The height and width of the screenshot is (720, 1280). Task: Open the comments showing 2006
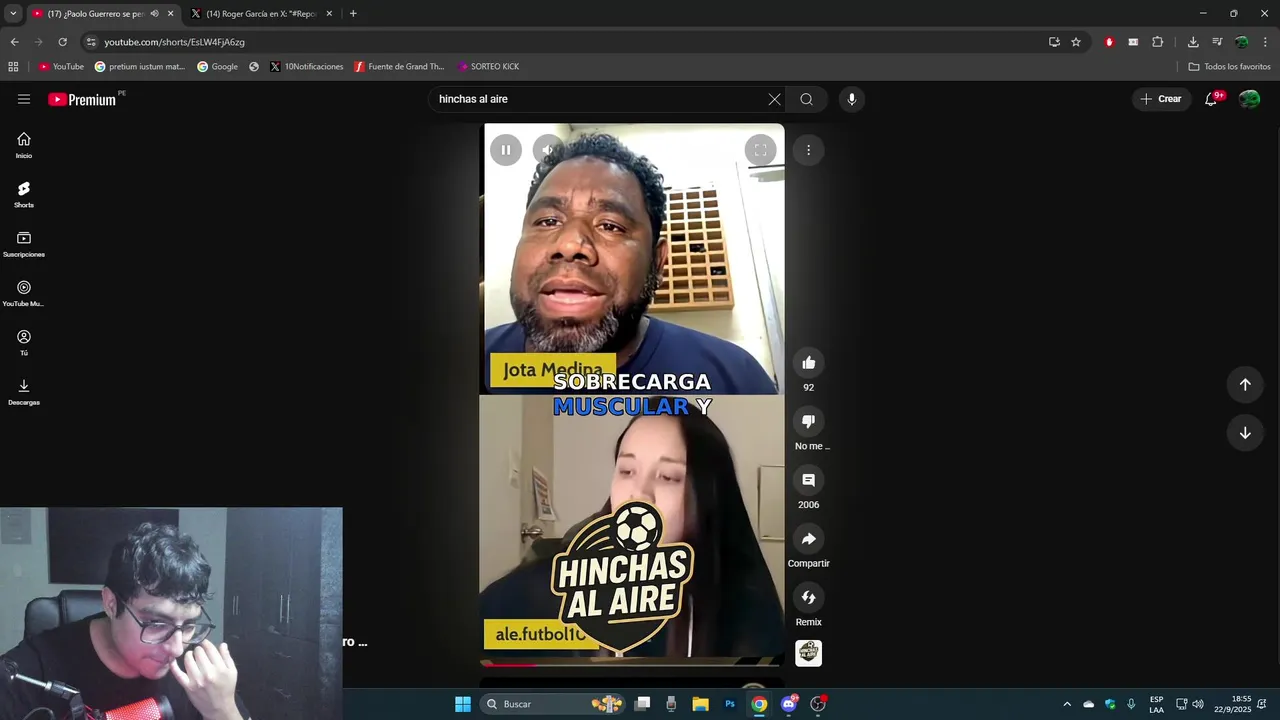coord(808,480)
